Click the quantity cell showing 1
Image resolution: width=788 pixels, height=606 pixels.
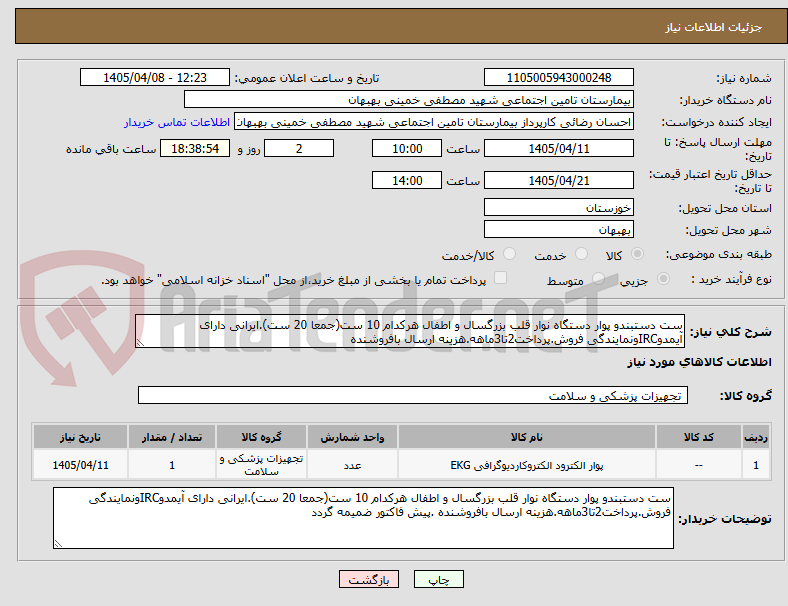coord(172,465)
